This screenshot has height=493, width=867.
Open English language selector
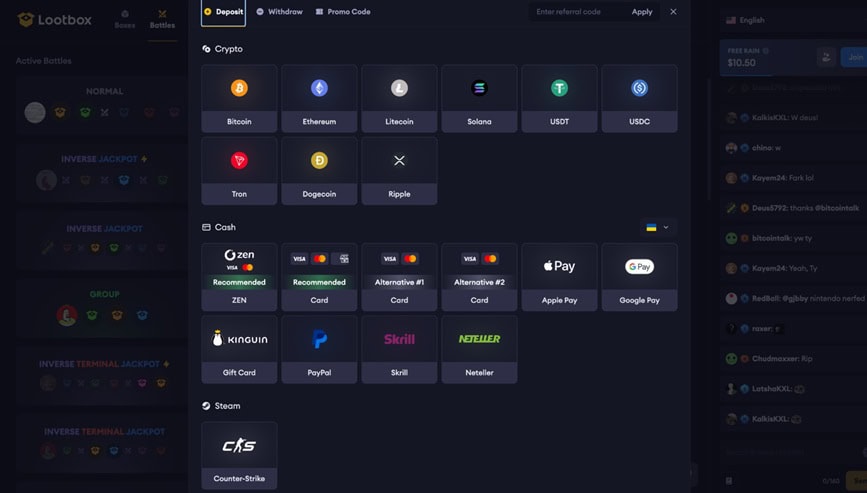click(x=745, y=20)
